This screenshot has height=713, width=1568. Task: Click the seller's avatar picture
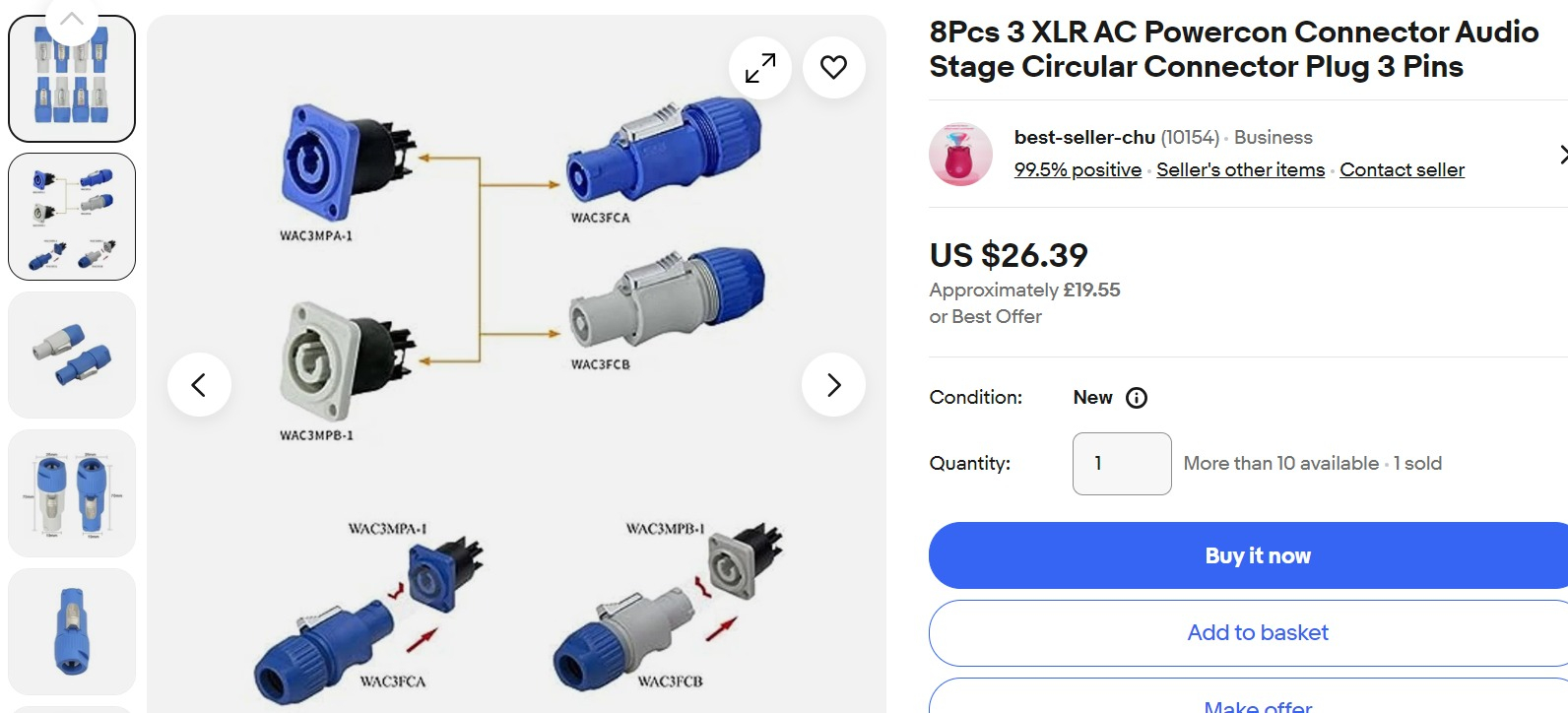pos(960,155)
